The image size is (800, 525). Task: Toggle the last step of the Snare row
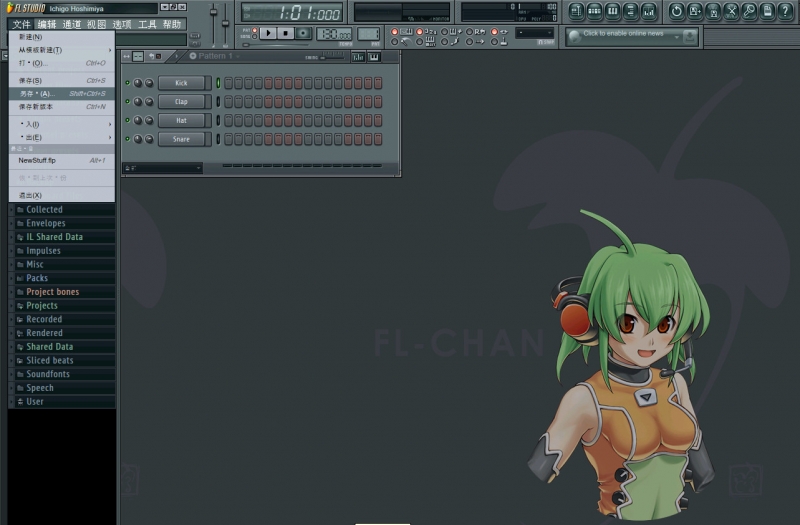[x=378, y=139]
